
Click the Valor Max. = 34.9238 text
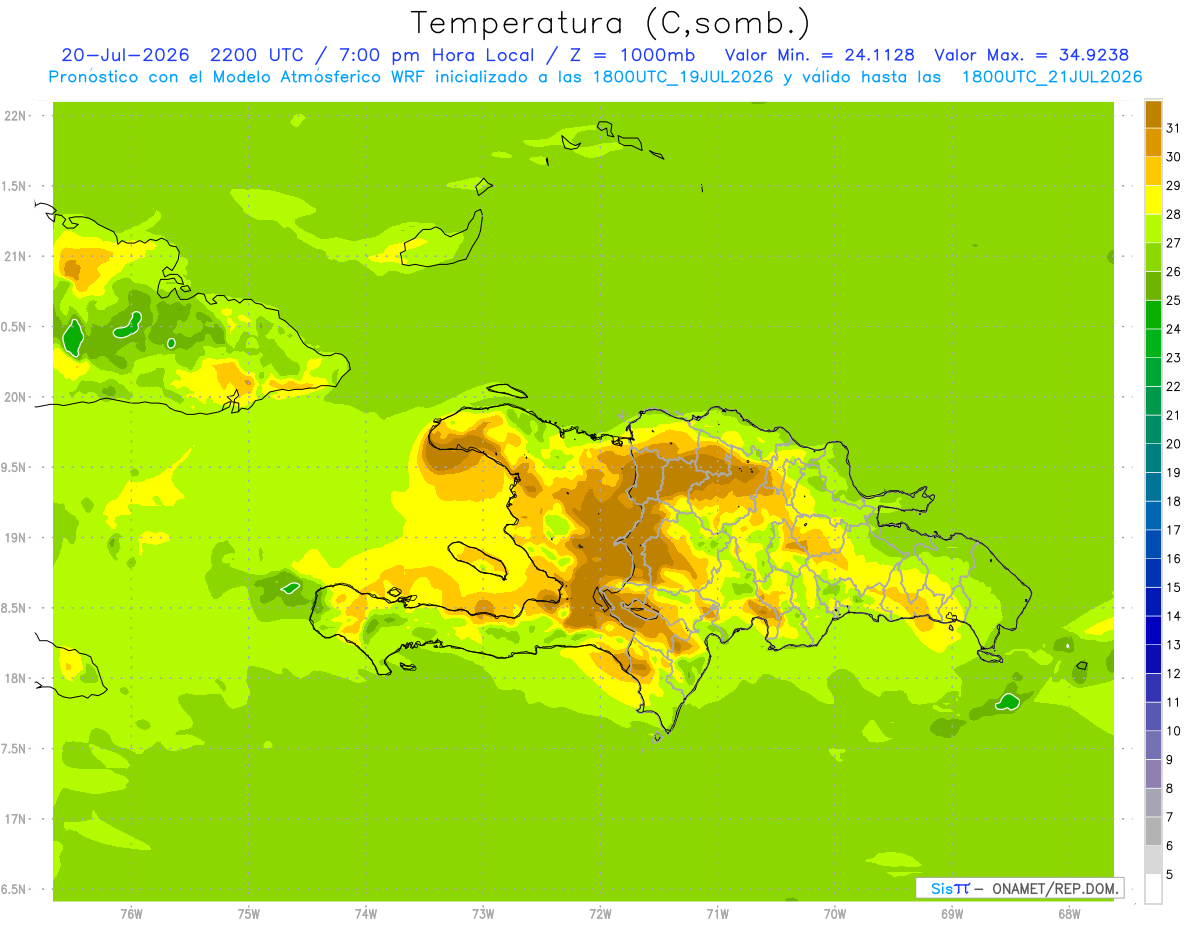tap(1031, 55)
